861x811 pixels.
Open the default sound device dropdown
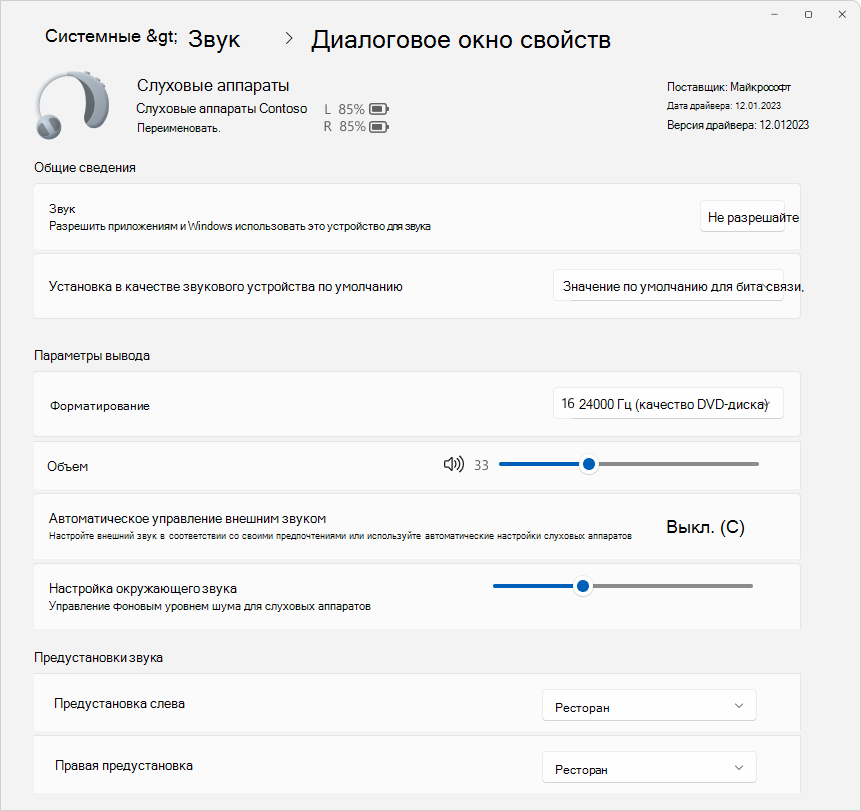point(668,286)
